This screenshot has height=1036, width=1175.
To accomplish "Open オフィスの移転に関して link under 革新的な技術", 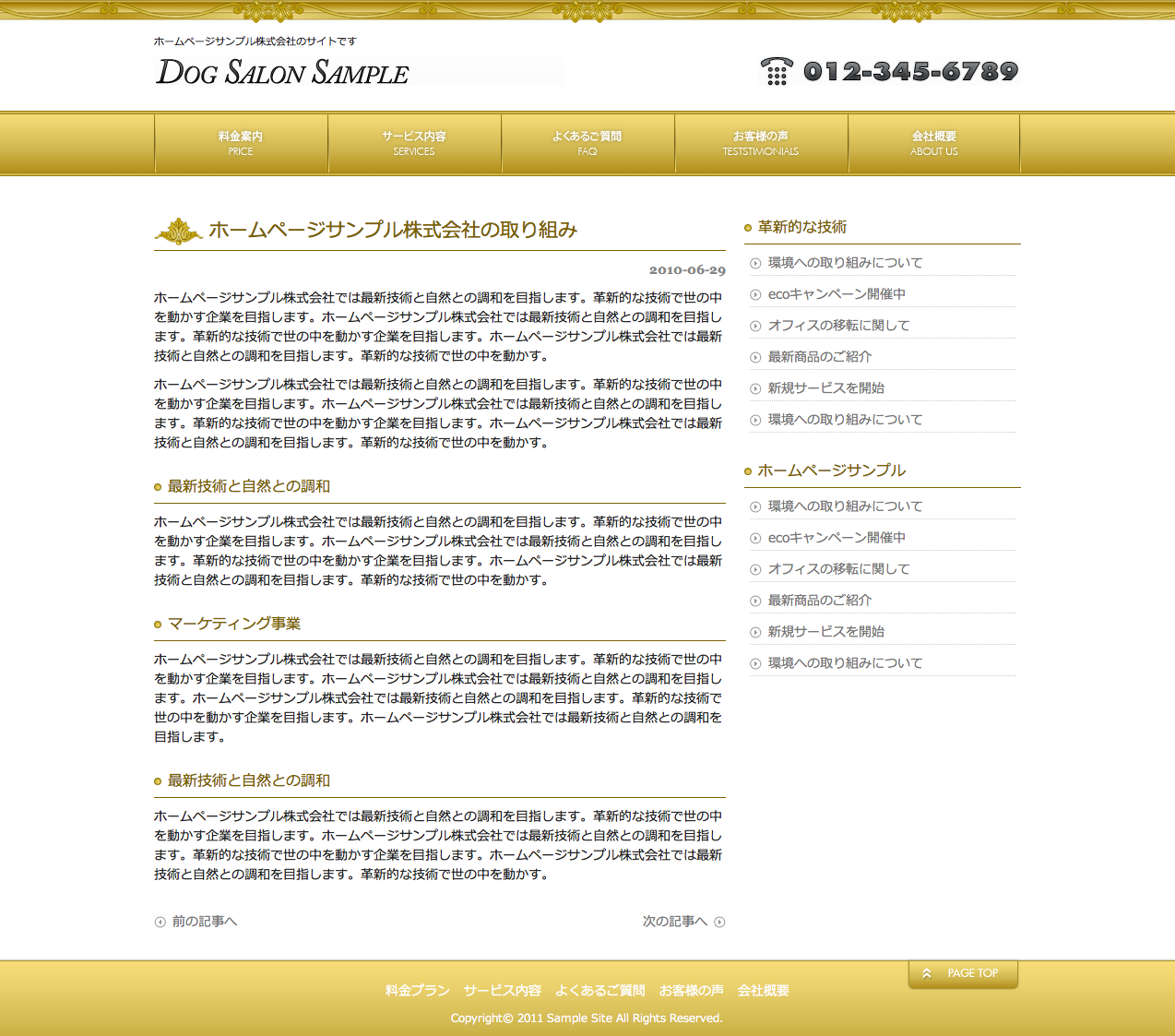I will point(838,326).
